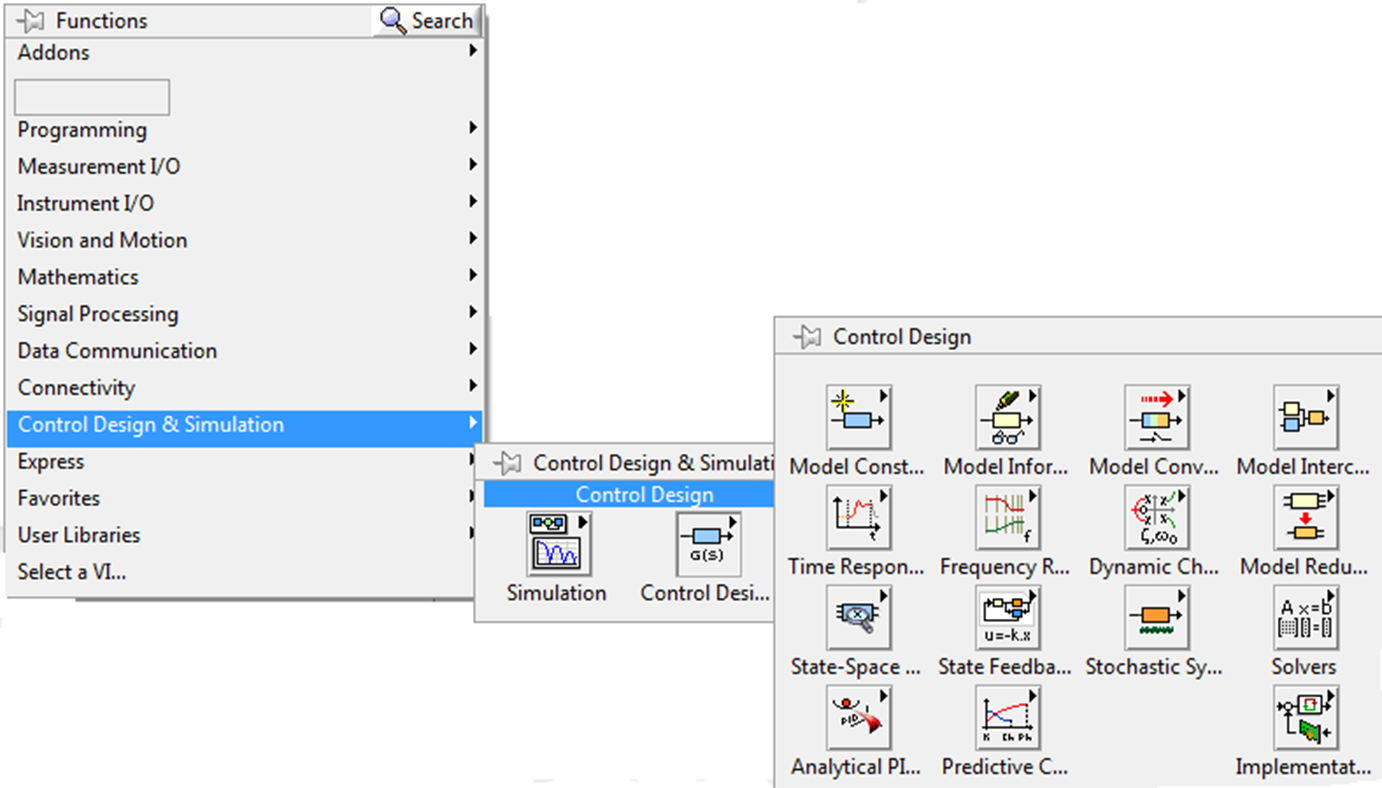The height and width of the screenshot is (788, 1382).
Task: Expand the Mathematics submenu arrow
Action: tap(473, 276)
